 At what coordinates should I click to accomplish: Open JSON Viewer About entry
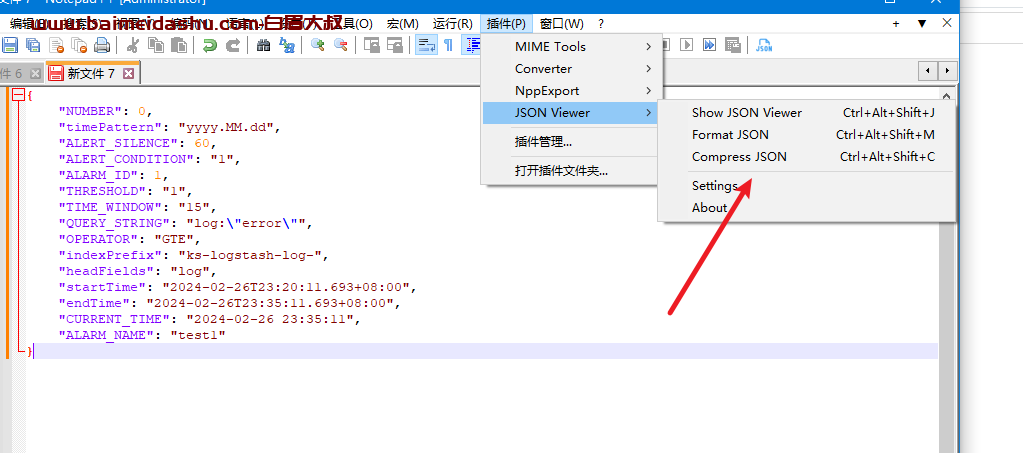[x=807, y=208]
